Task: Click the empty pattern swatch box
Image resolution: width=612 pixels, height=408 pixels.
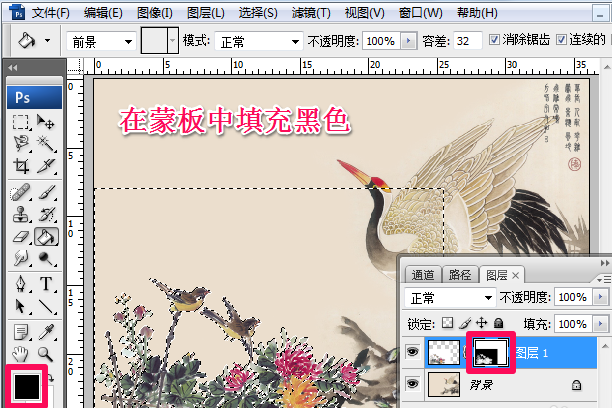Action: pos(154,40)
